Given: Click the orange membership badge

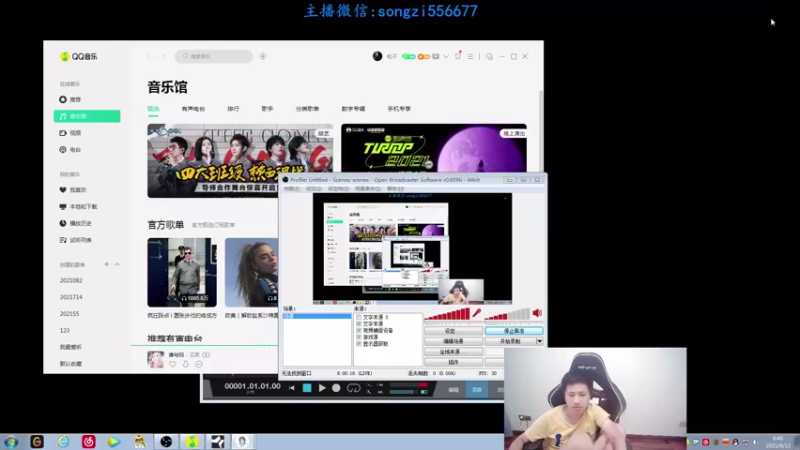Looking at the screenshot, I should [x=423, y=57].
